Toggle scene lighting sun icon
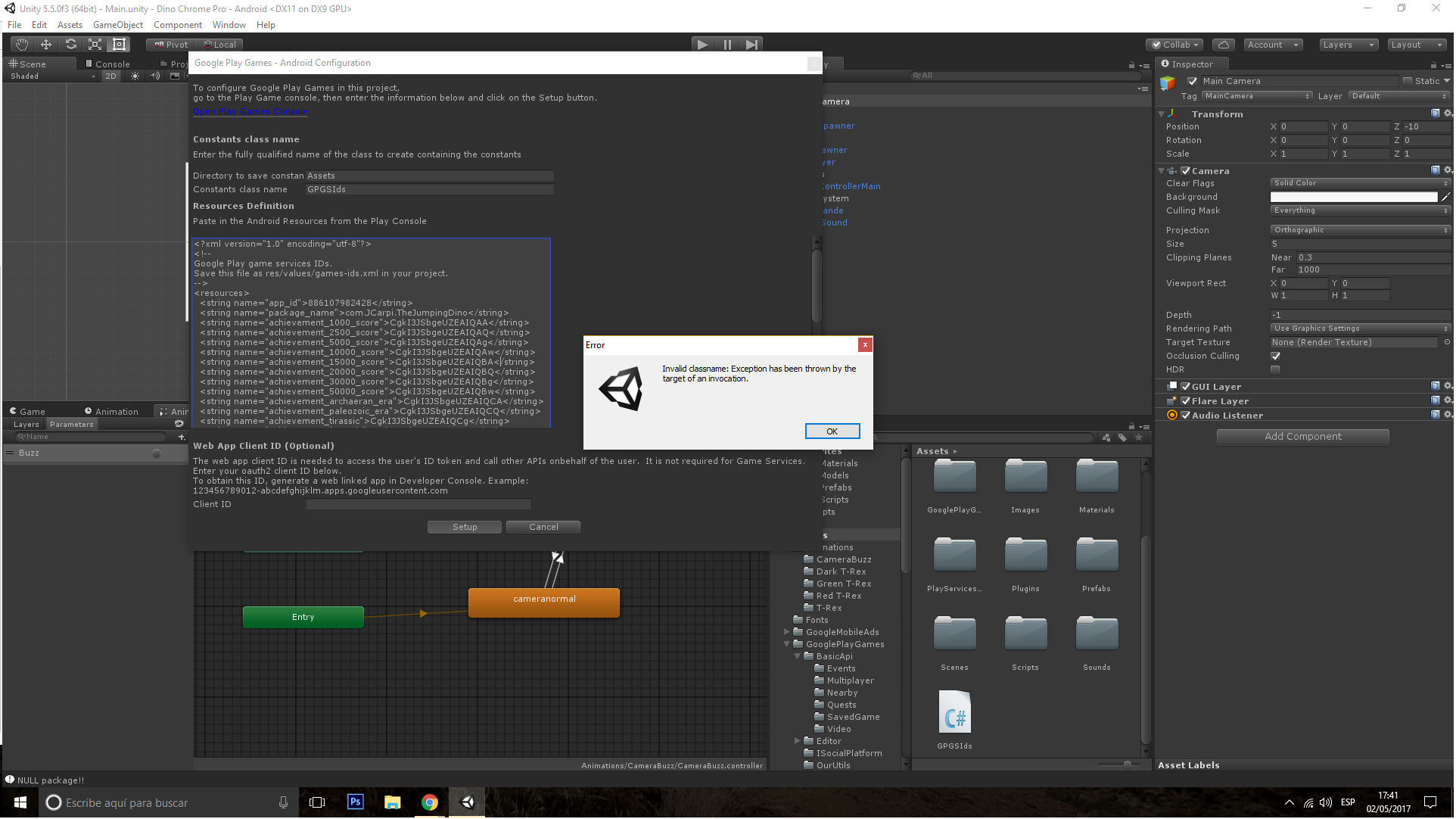The width and height of the screenshot is (1456, 819). click(x=135, y=76)
